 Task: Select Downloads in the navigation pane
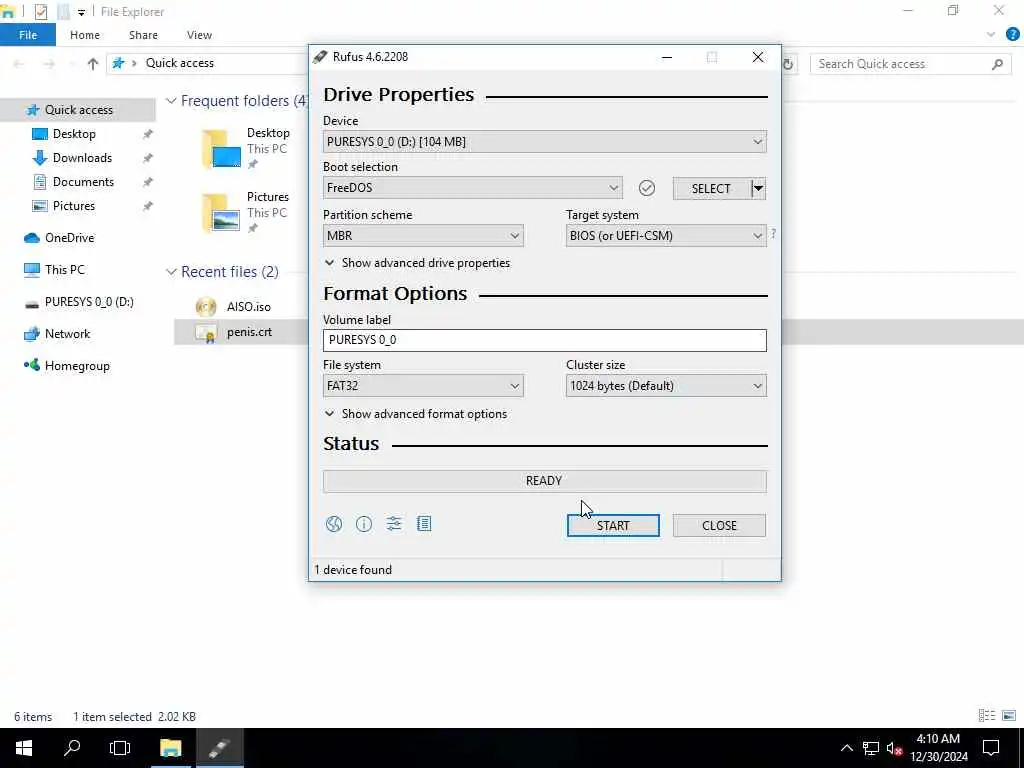click(82, 158)
